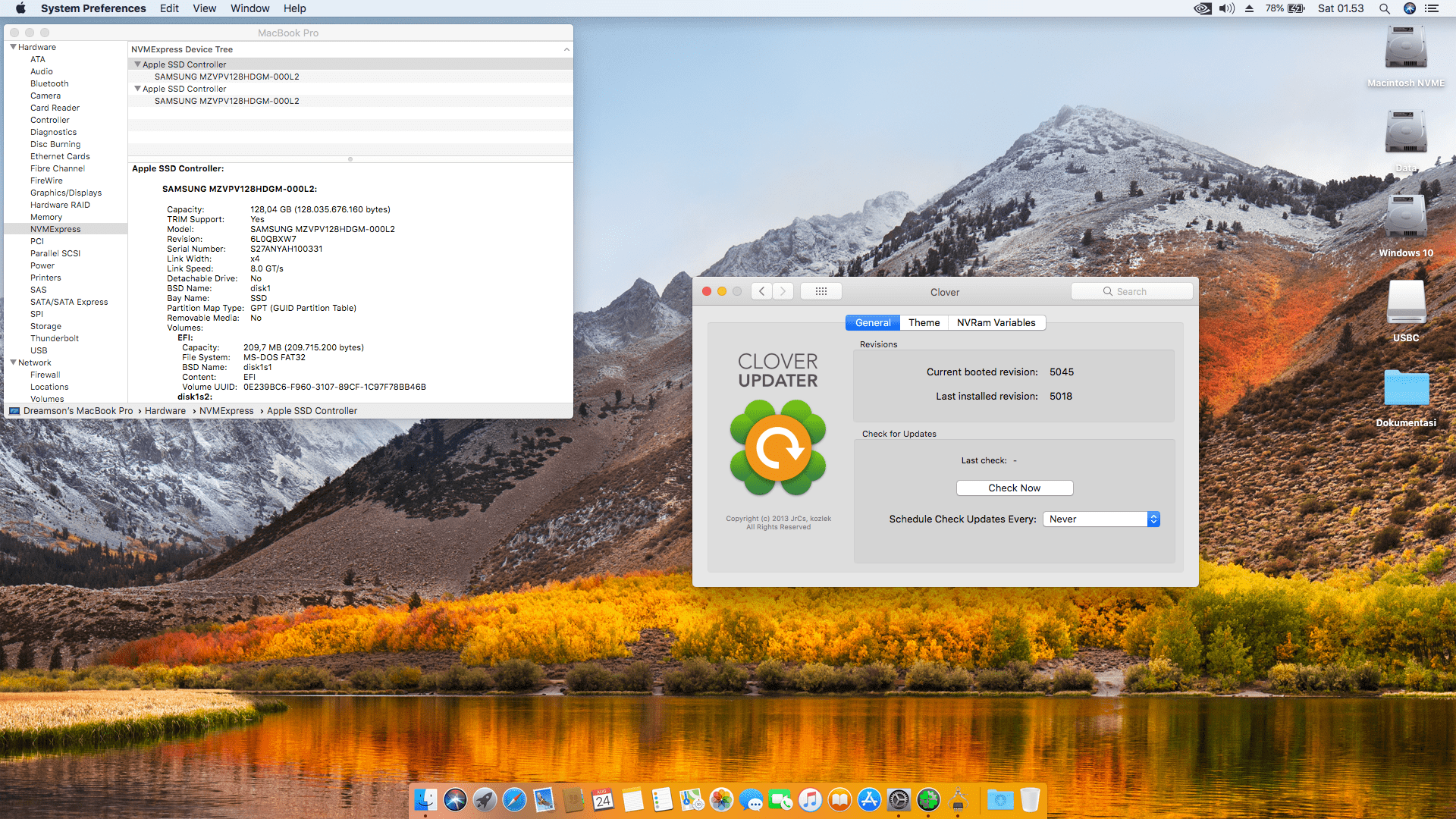Screen dimensions: 1456x819
Task: Open System Preferences dock icon
Action: click(x=899, y=799)
